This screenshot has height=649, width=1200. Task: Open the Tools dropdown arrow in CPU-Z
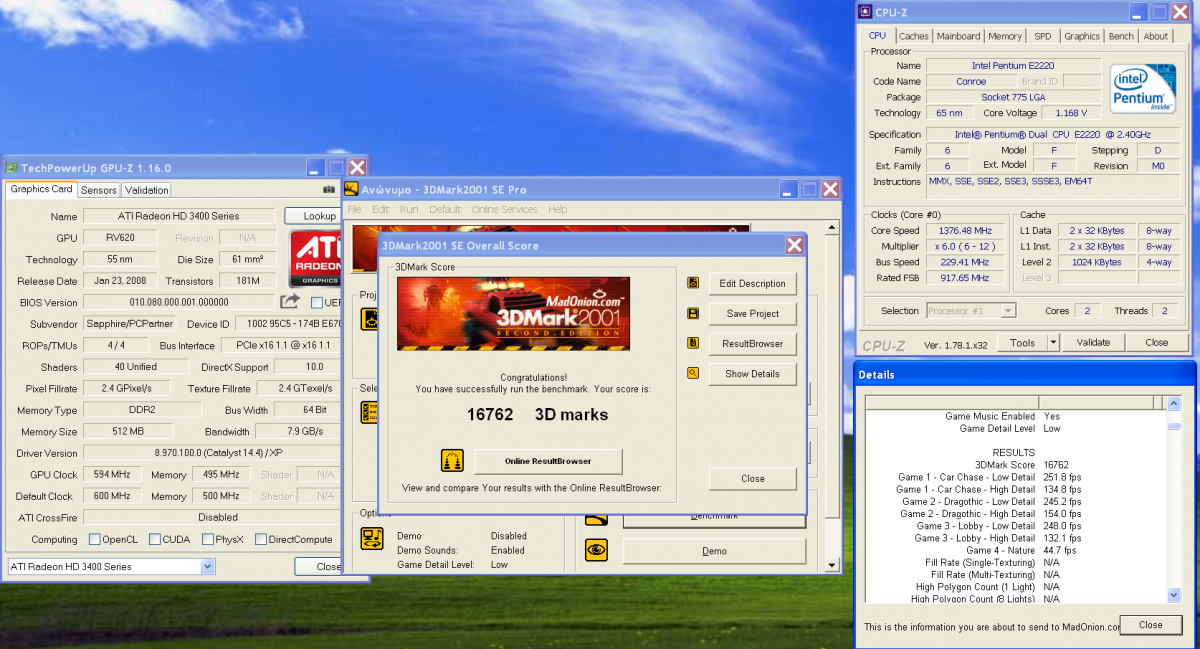pyautogui.click(x=1053, y=342)
